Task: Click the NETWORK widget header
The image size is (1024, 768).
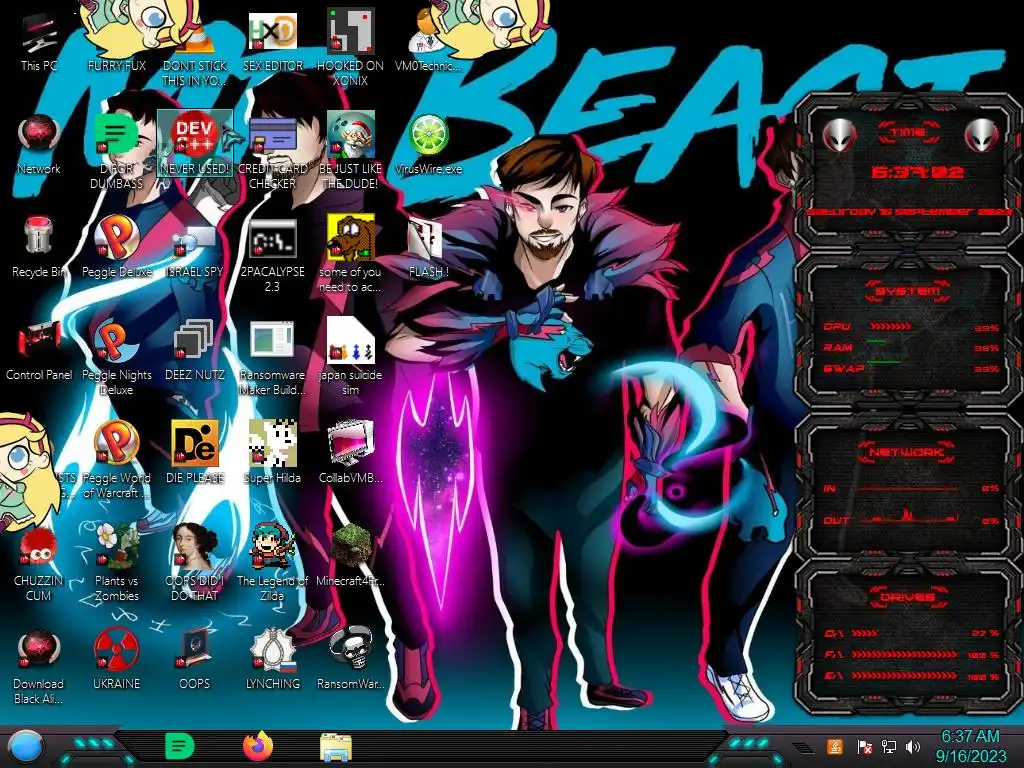Action: [x=907, y=451]
